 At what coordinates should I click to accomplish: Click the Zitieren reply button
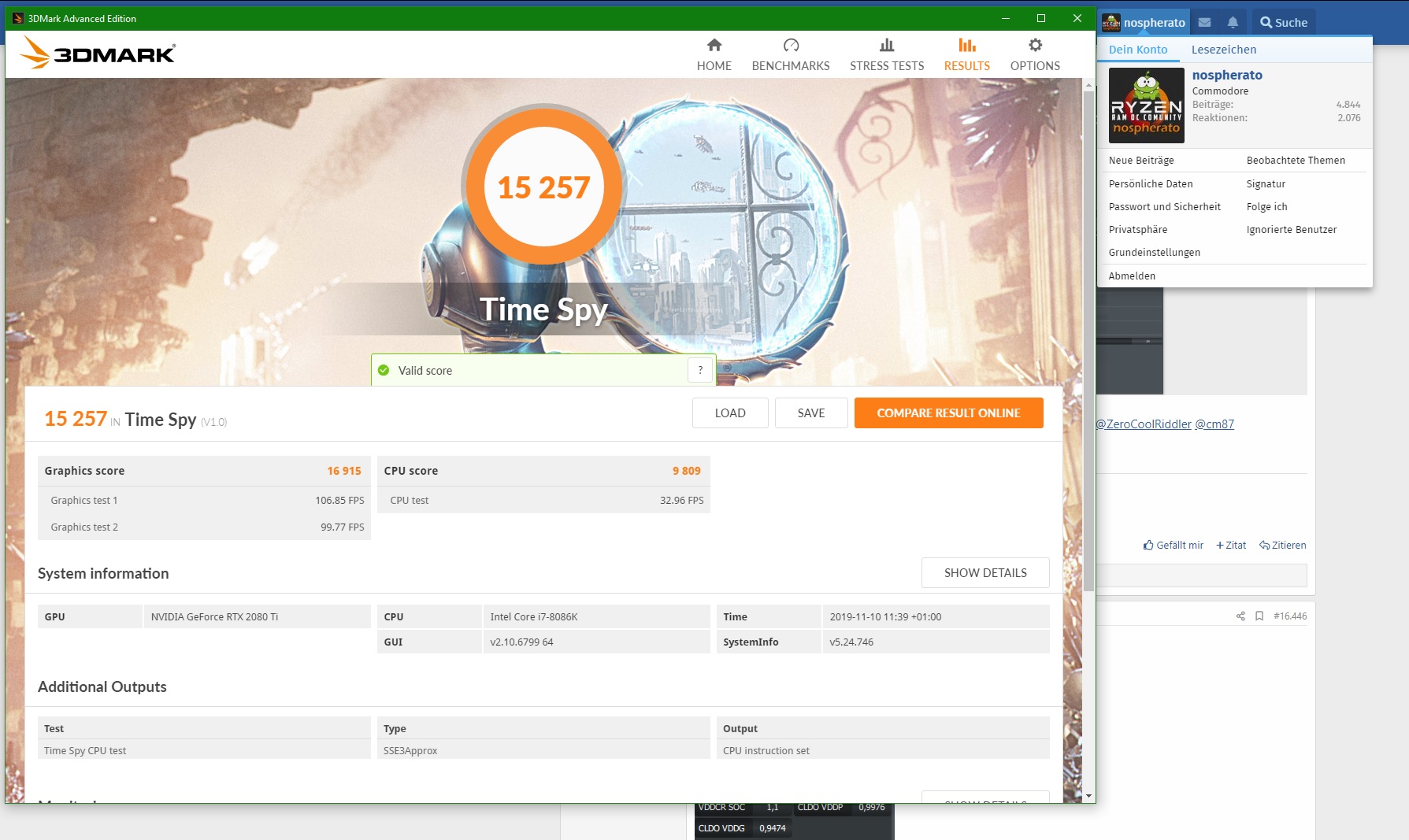click(x=1282, y=545)
